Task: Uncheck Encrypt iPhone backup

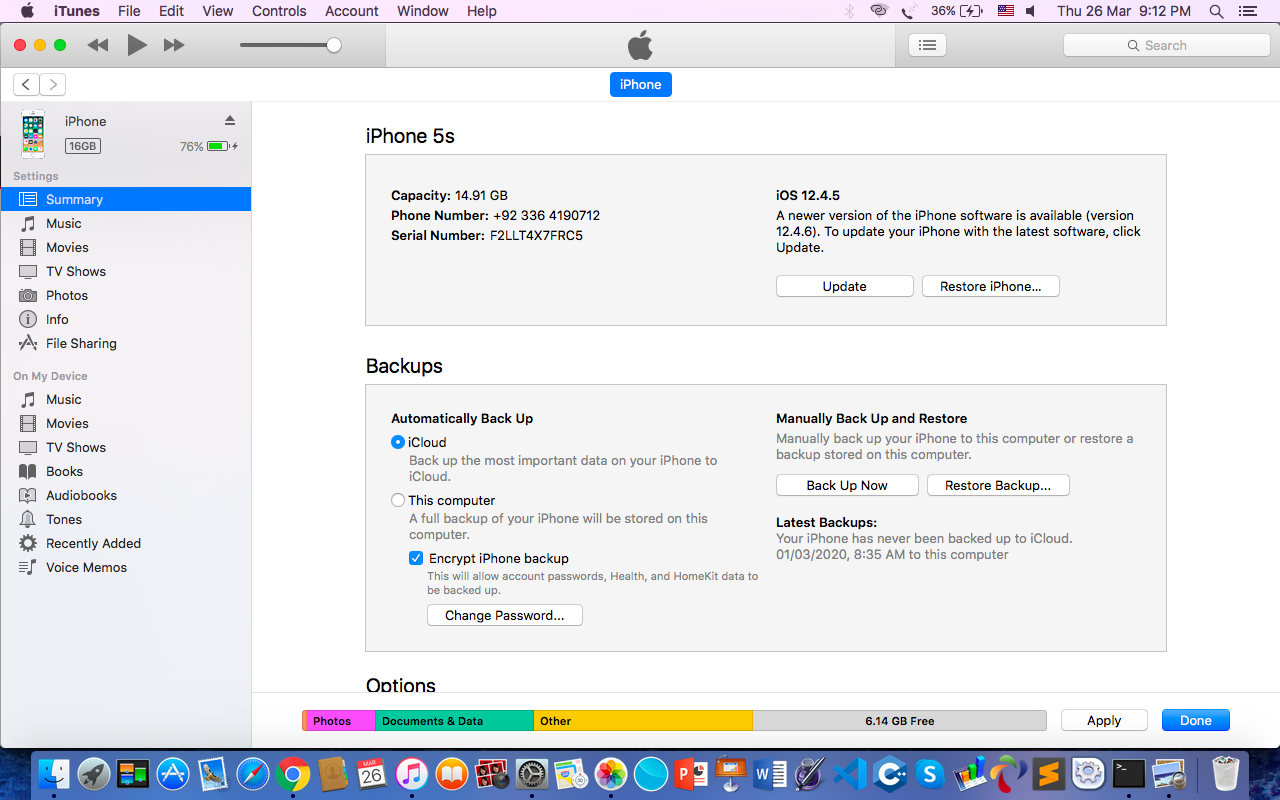Action: click(416, 558)
